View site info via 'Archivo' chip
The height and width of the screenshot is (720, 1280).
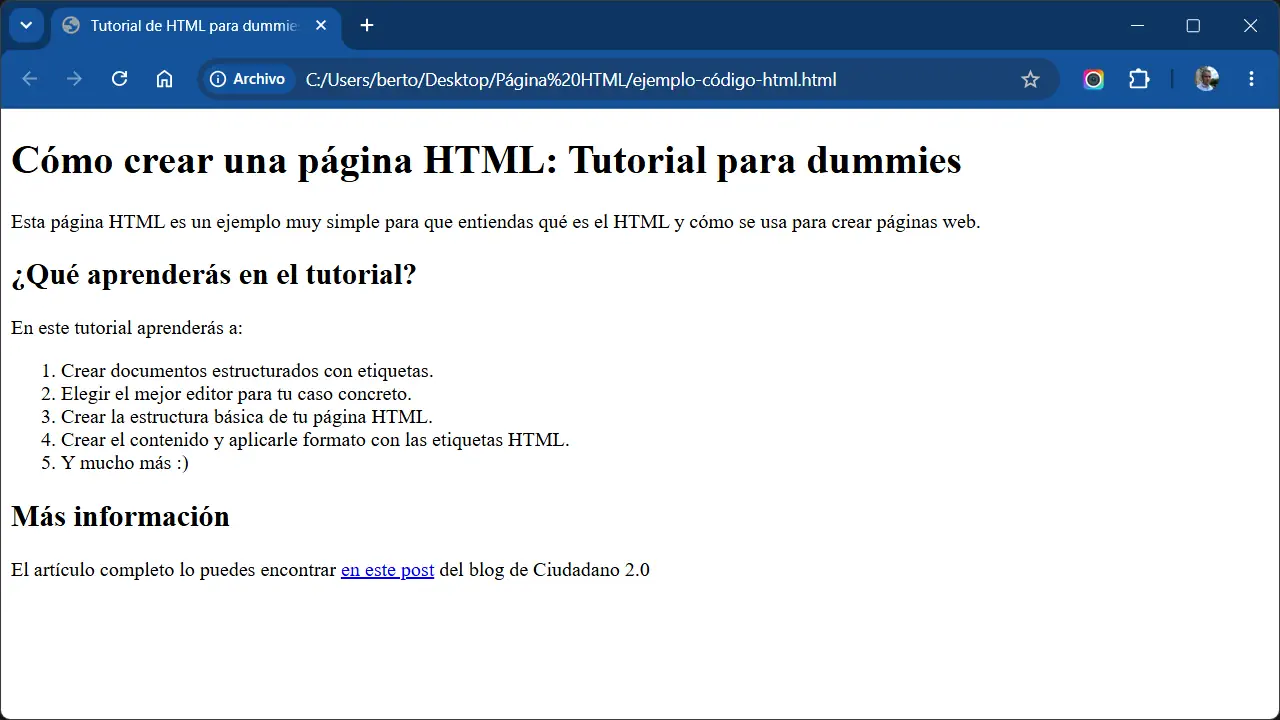click(248, 79)
